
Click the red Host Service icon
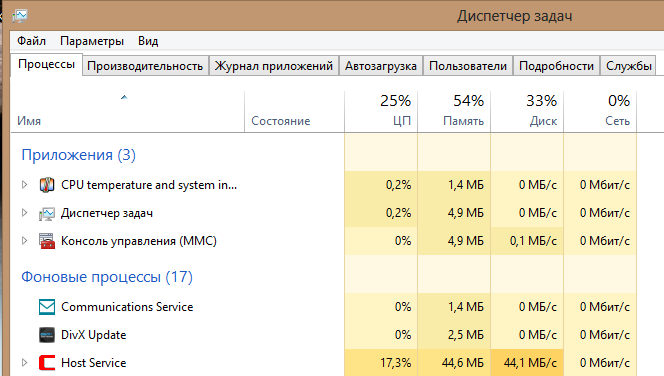click(x=47, y=363)
